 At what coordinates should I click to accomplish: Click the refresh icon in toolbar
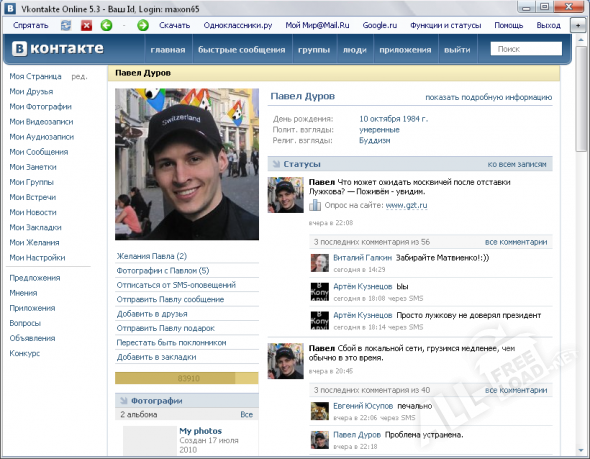[x=66, y=26]
